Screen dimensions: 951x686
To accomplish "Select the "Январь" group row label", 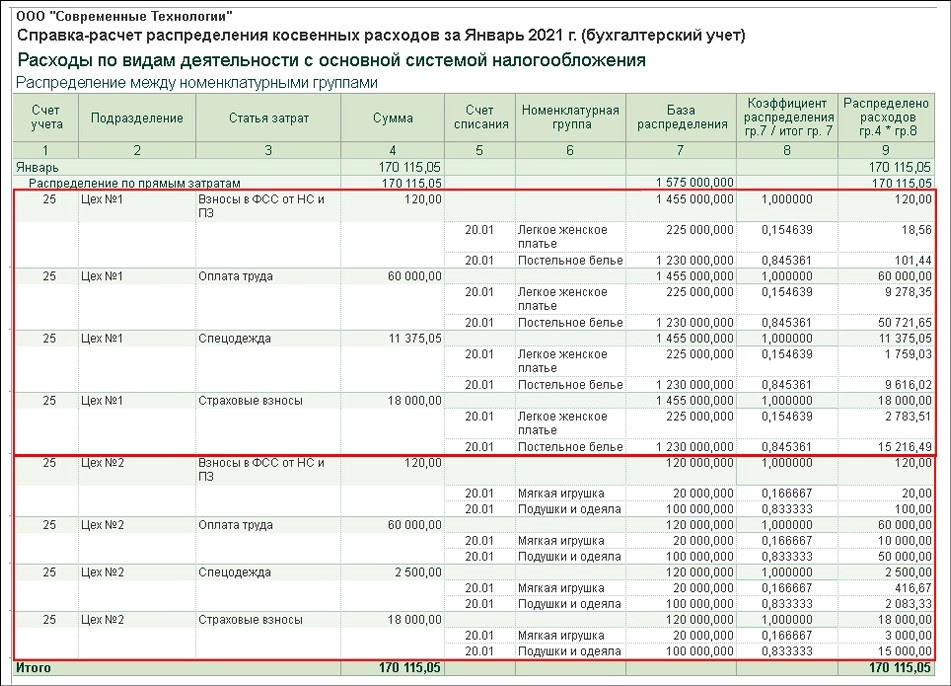I will [x=35, y=167].
